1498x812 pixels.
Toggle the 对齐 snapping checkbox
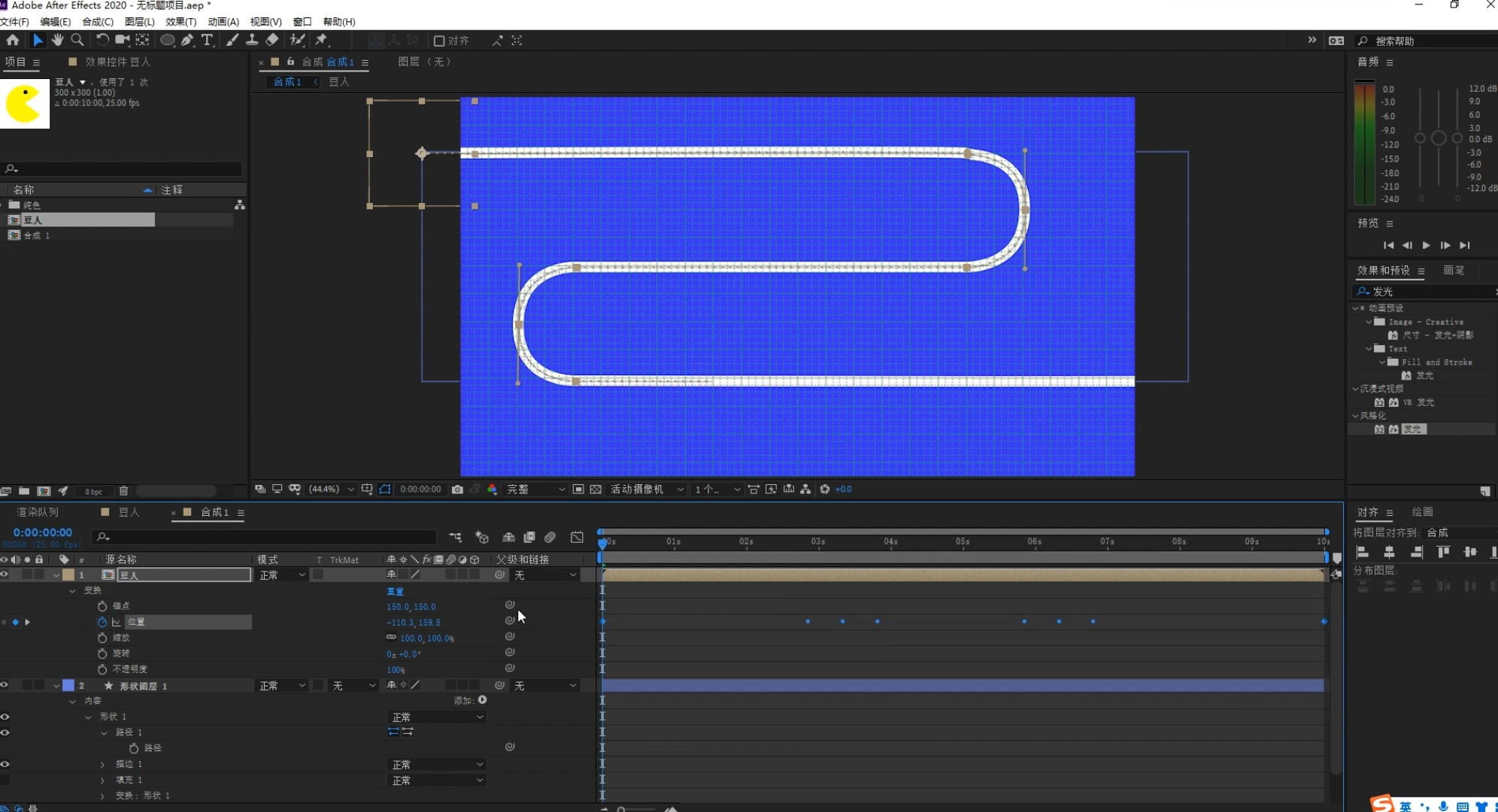click(439, 41)
